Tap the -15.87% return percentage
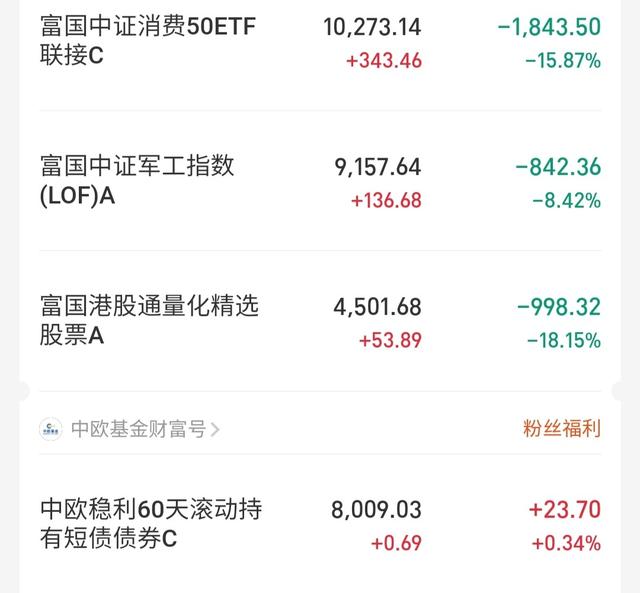This screenshot has width=640, height=593. [x=563, y=61]
